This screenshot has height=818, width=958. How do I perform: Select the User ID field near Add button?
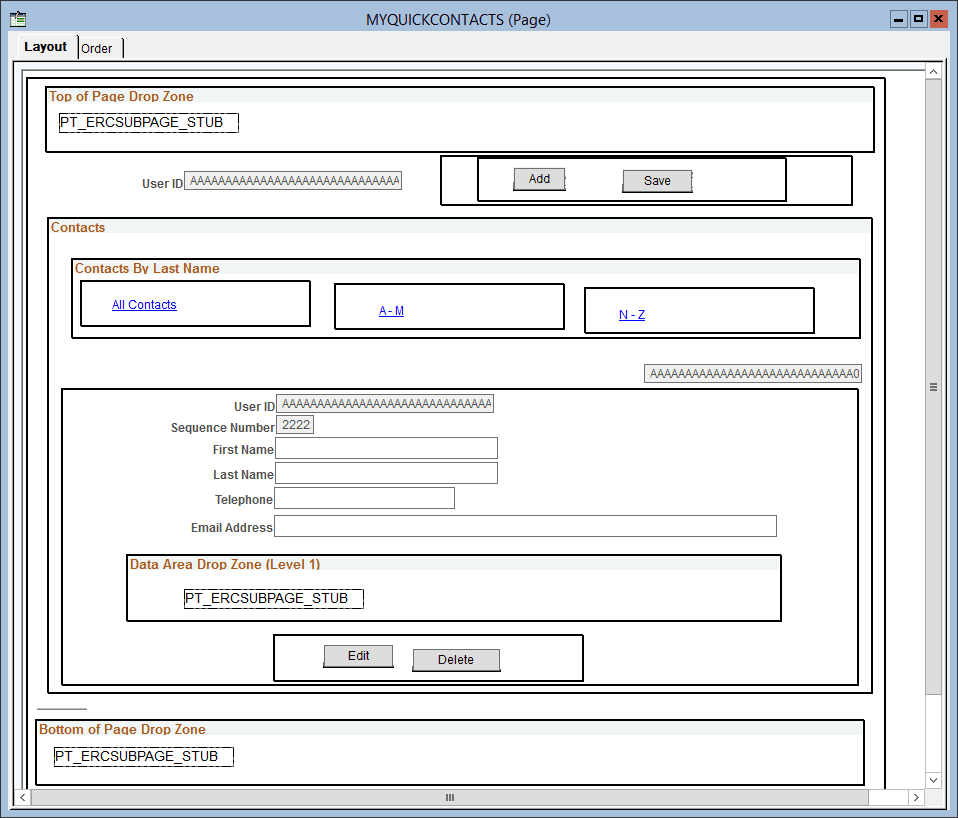point(292,180)
